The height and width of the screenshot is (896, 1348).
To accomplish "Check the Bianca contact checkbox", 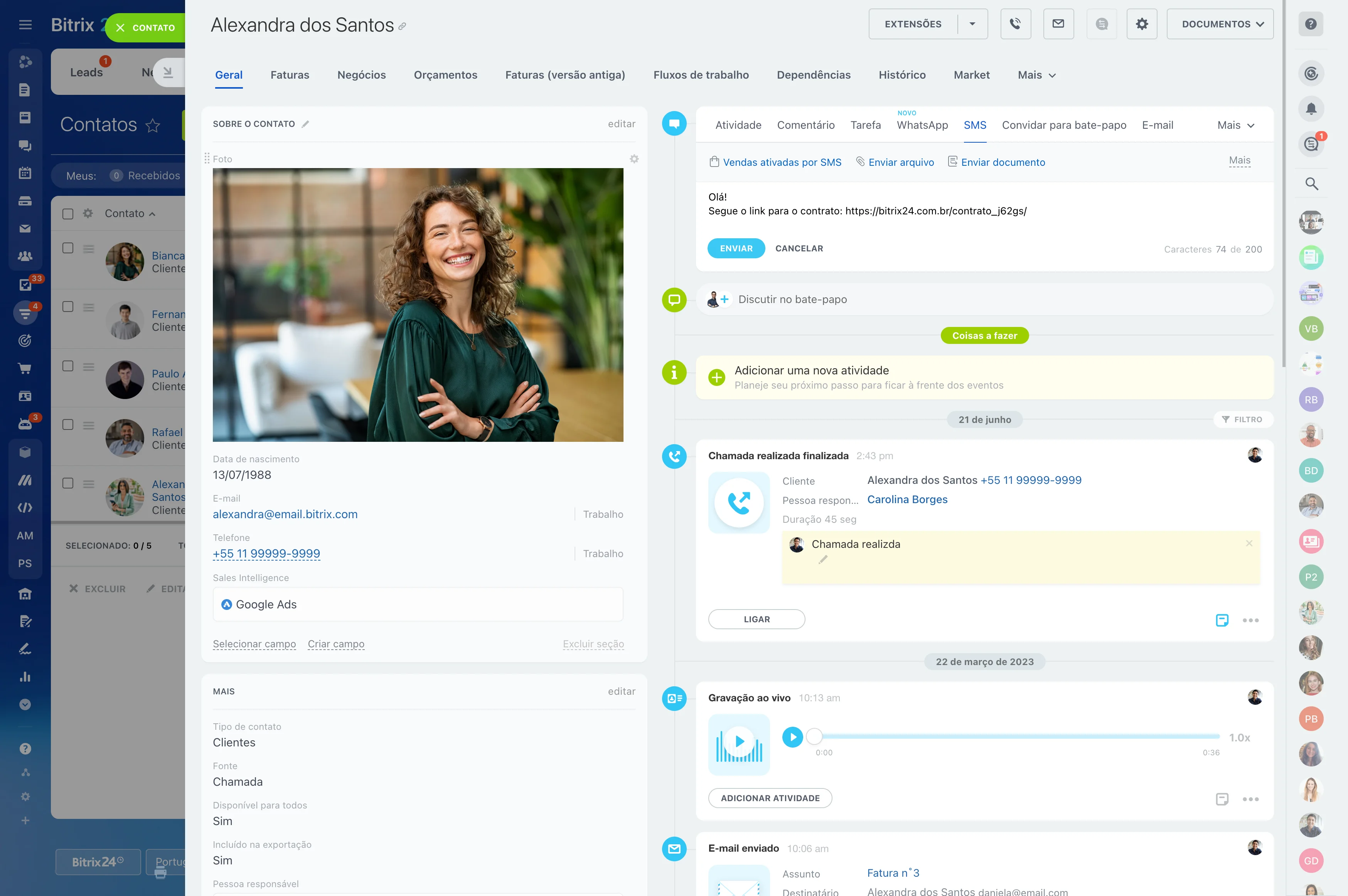I will [x=68, y=248].
